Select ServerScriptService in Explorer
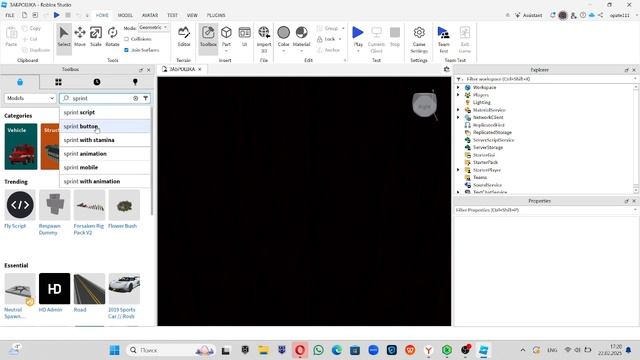 (493, 140)
